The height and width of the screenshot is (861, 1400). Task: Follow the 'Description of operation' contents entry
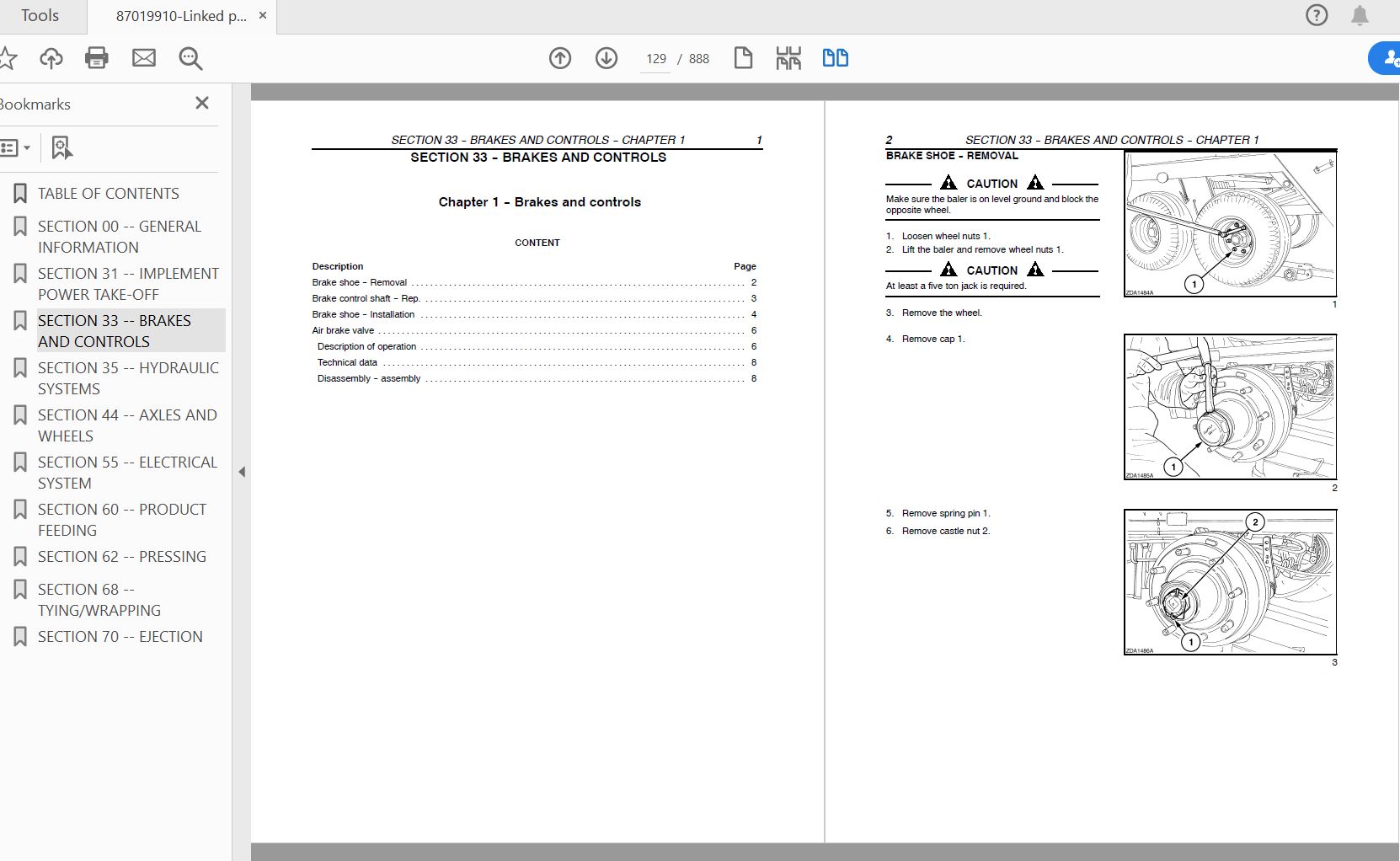(537, 346)
